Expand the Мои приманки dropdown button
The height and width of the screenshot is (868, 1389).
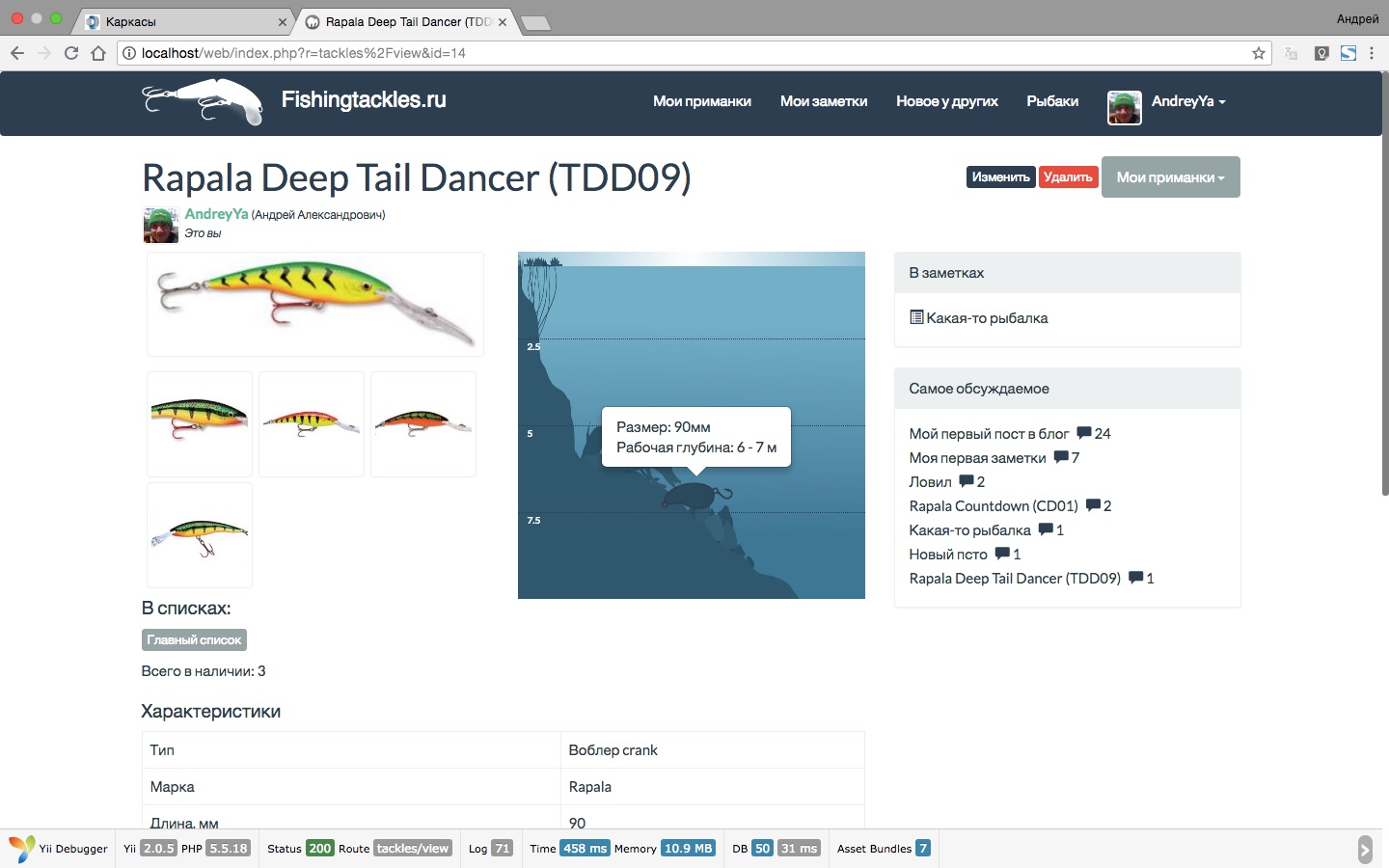[x=1170, y=177]
